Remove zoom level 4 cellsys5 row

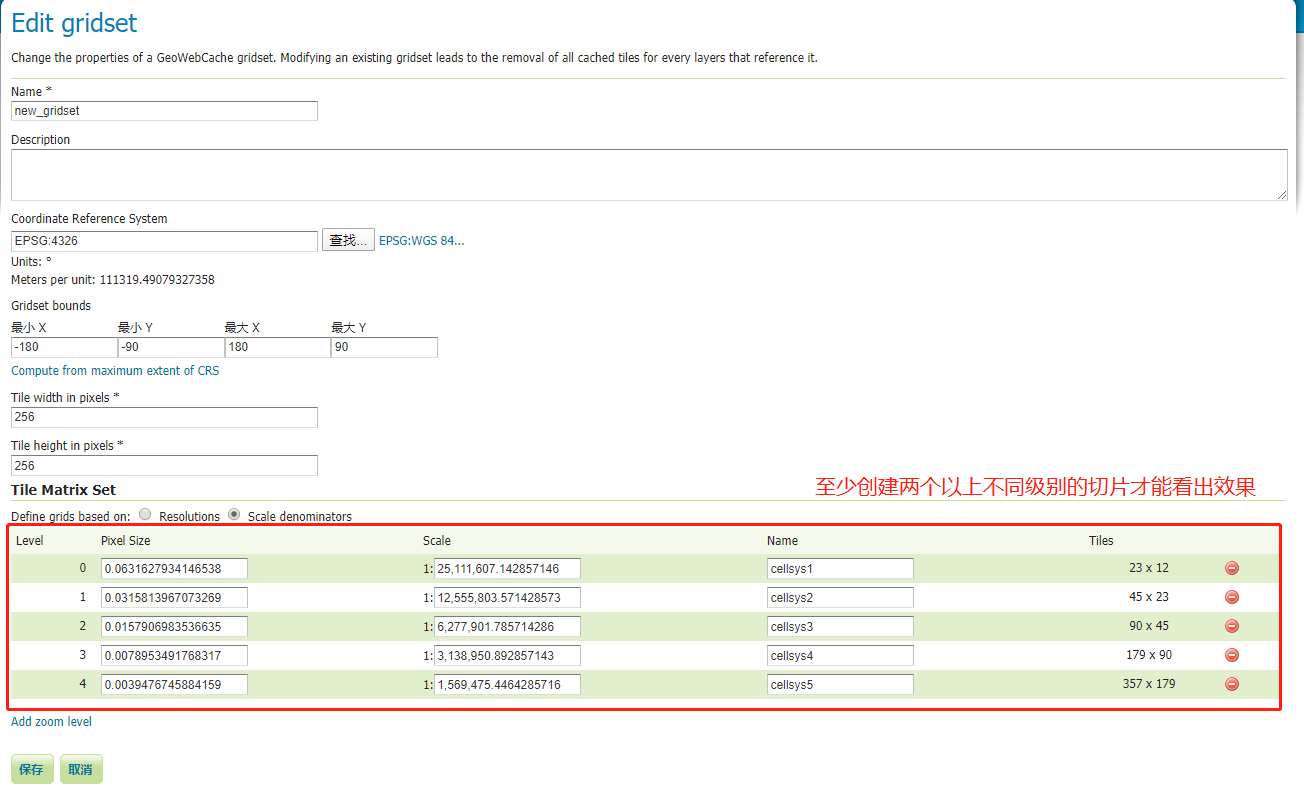click(x=1232, y=684)
